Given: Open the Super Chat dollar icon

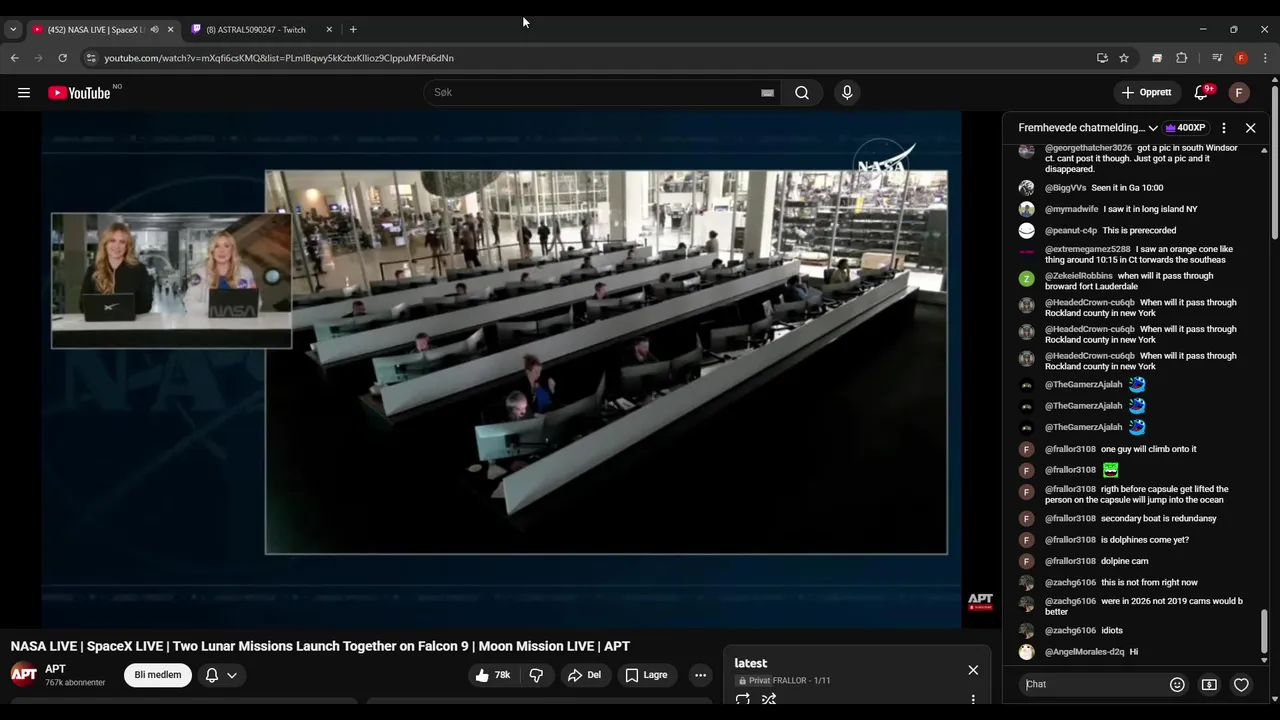Looking at the screenshot, I should click(1209, 684).
